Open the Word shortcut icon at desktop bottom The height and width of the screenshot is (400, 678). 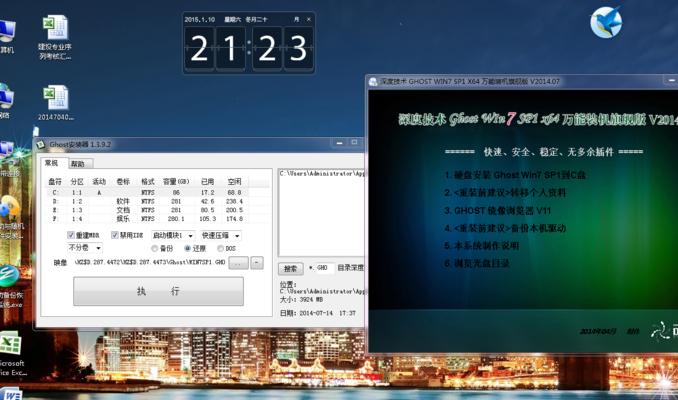tap(12, 394)
